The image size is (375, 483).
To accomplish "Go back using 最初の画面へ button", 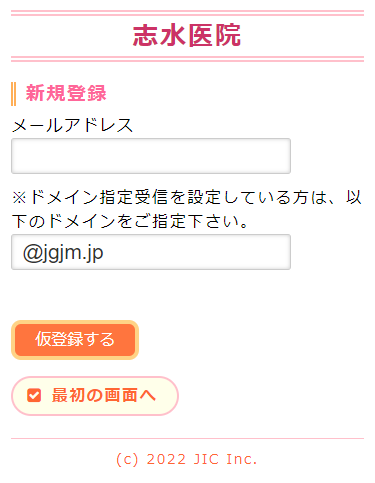I will (95, 396).
